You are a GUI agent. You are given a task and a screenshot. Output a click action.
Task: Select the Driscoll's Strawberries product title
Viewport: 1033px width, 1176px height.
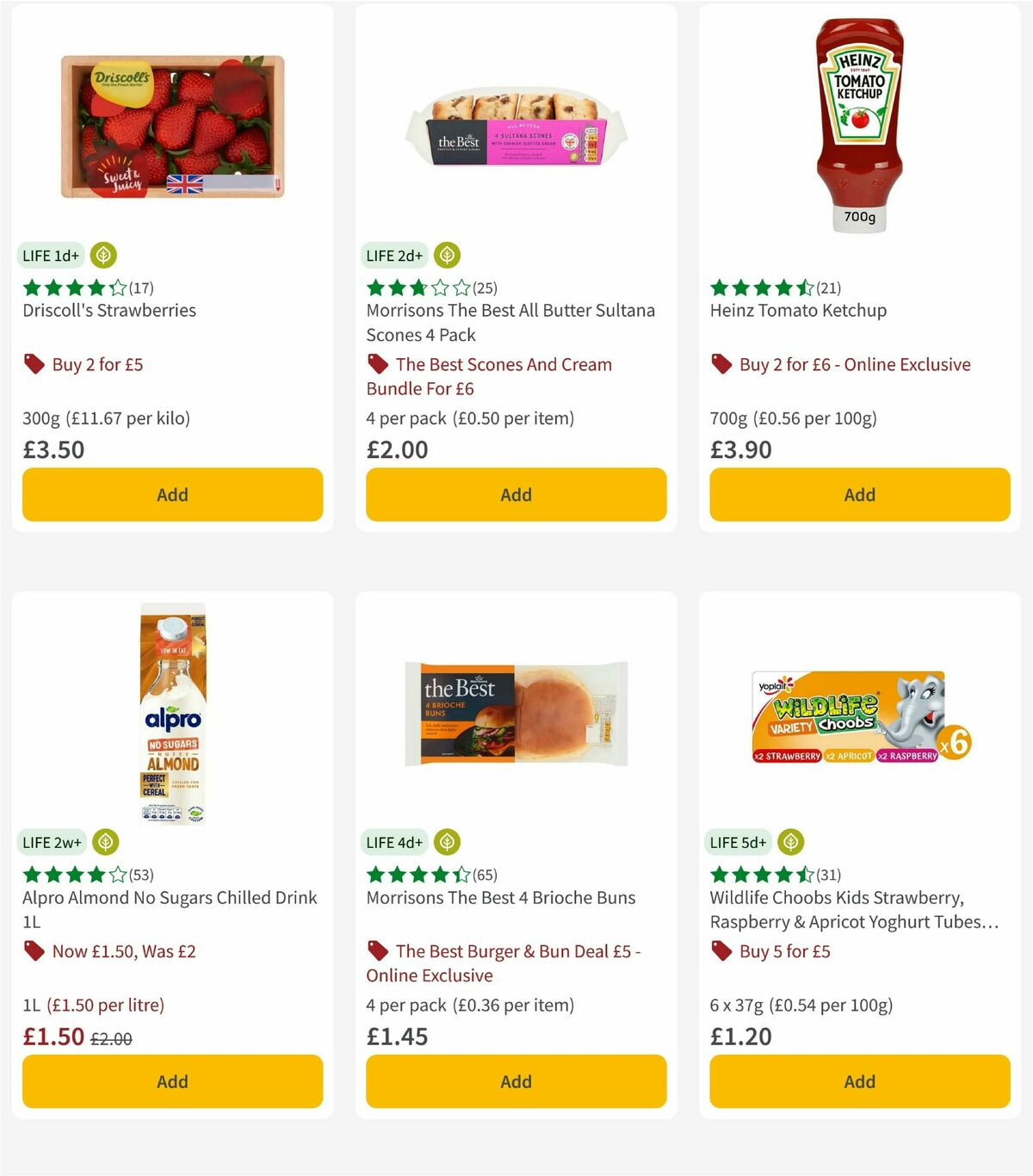(109, 310)
